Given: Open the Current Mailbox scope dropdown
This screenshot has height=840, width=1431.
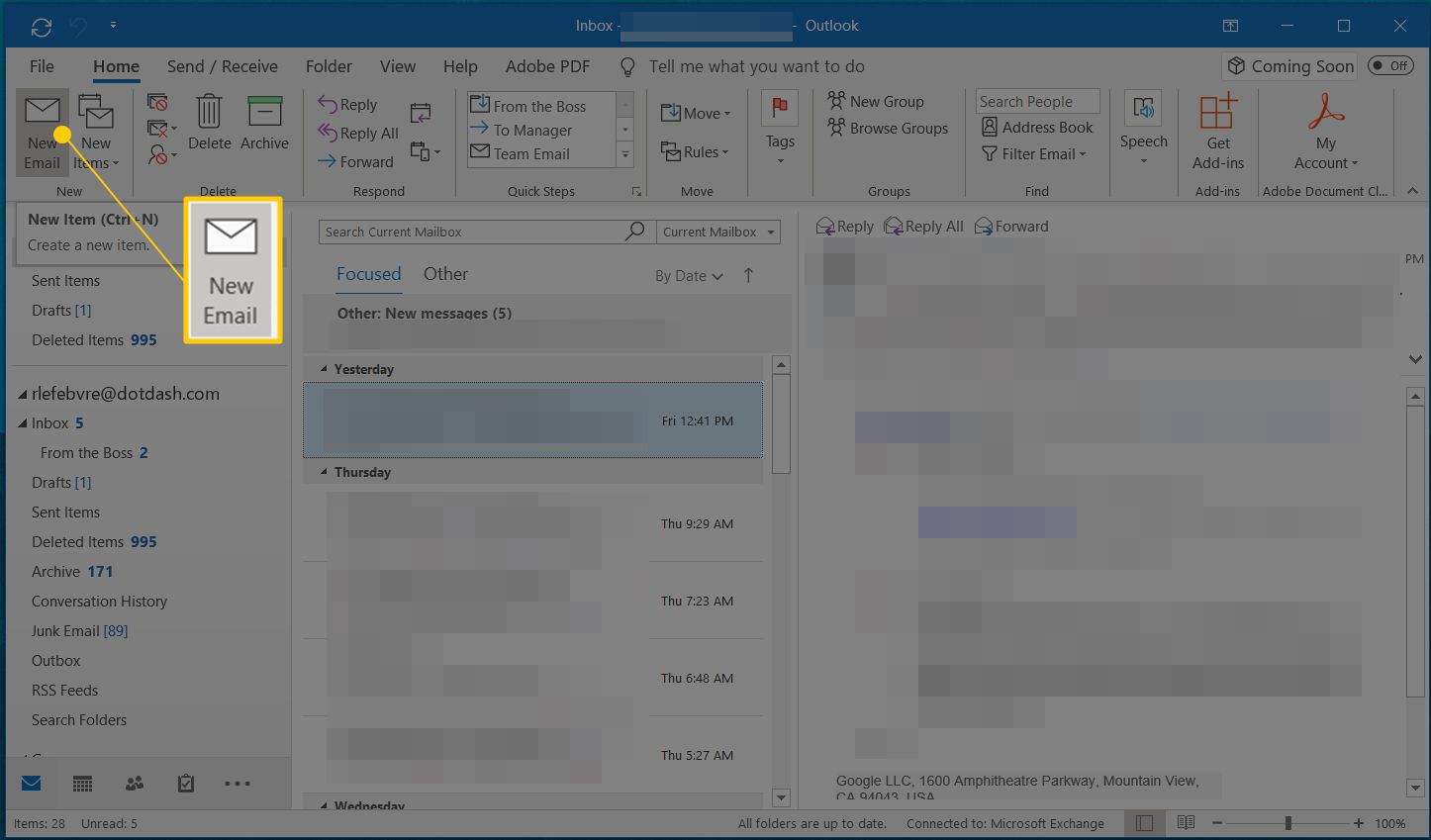Looking at the screenshot, I should (718, 232).
